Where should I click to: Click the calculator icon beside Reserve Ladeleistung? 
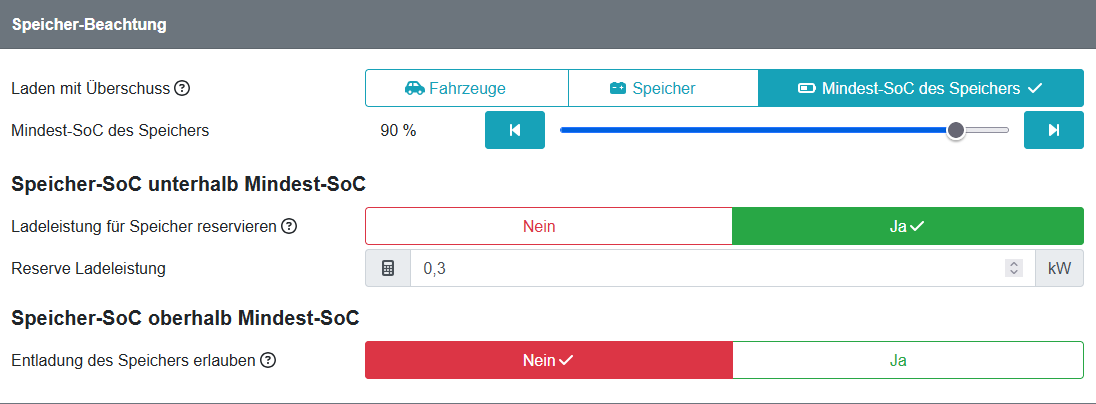pos(388,268)
